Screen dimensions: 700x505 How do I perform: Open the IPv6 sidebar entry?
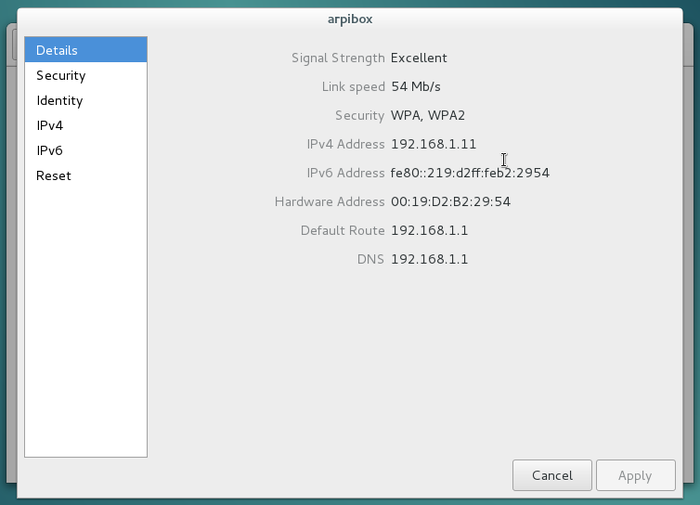86,150
